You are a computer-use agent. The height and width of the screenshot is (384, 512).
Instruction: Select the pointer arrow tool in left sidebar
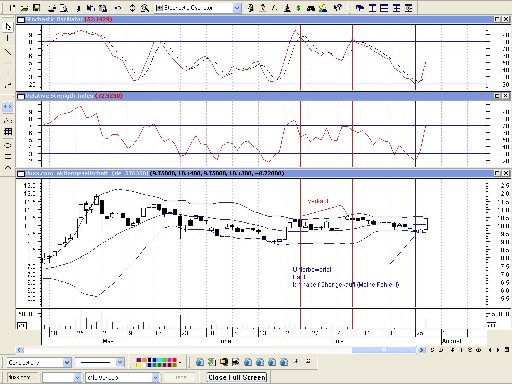click(8, 27)
